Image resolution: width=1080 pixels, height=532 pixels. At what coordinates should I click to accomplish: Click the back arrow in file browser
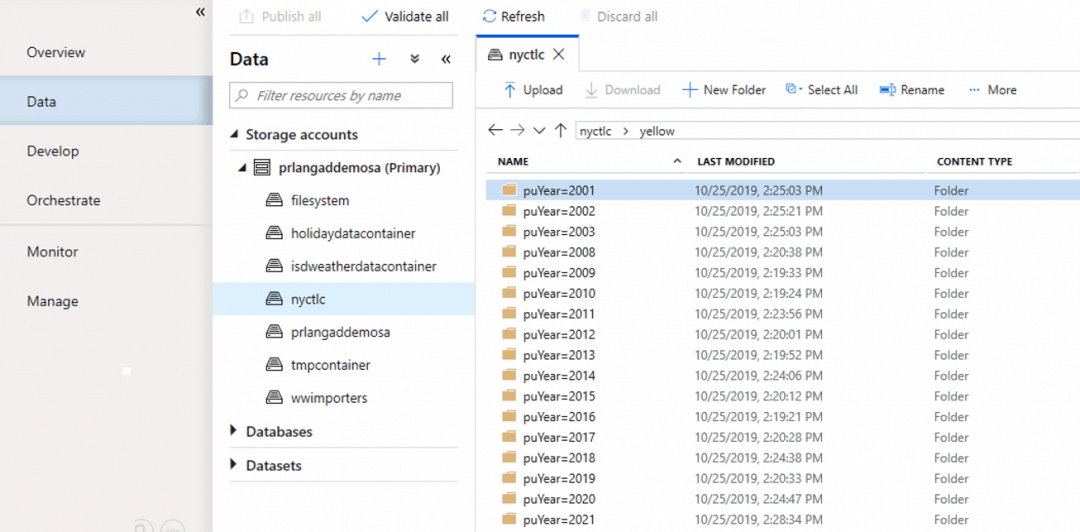click(x=495, y=131)
